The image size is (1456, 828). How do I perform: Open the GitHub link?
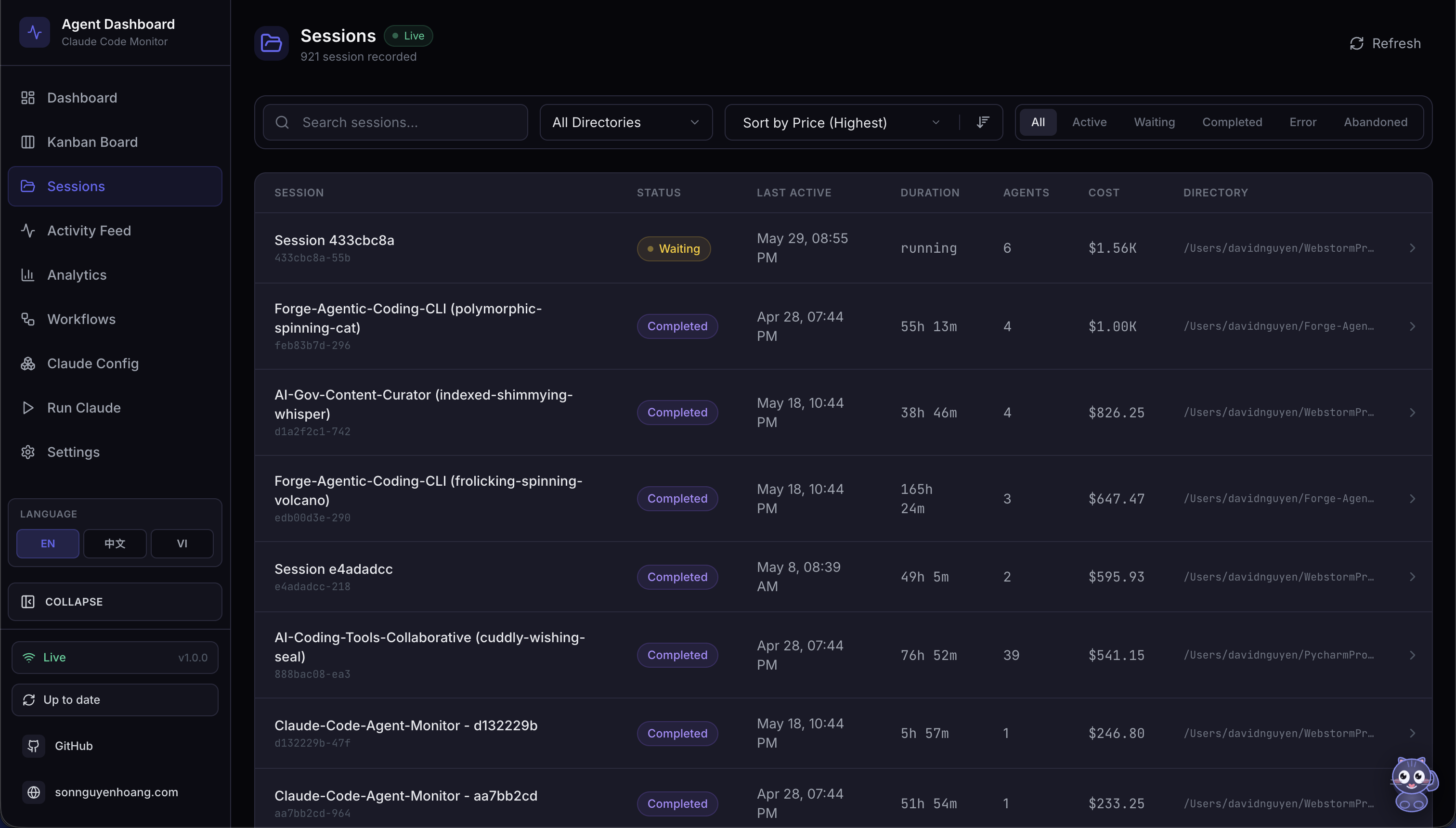click(73, 746)
